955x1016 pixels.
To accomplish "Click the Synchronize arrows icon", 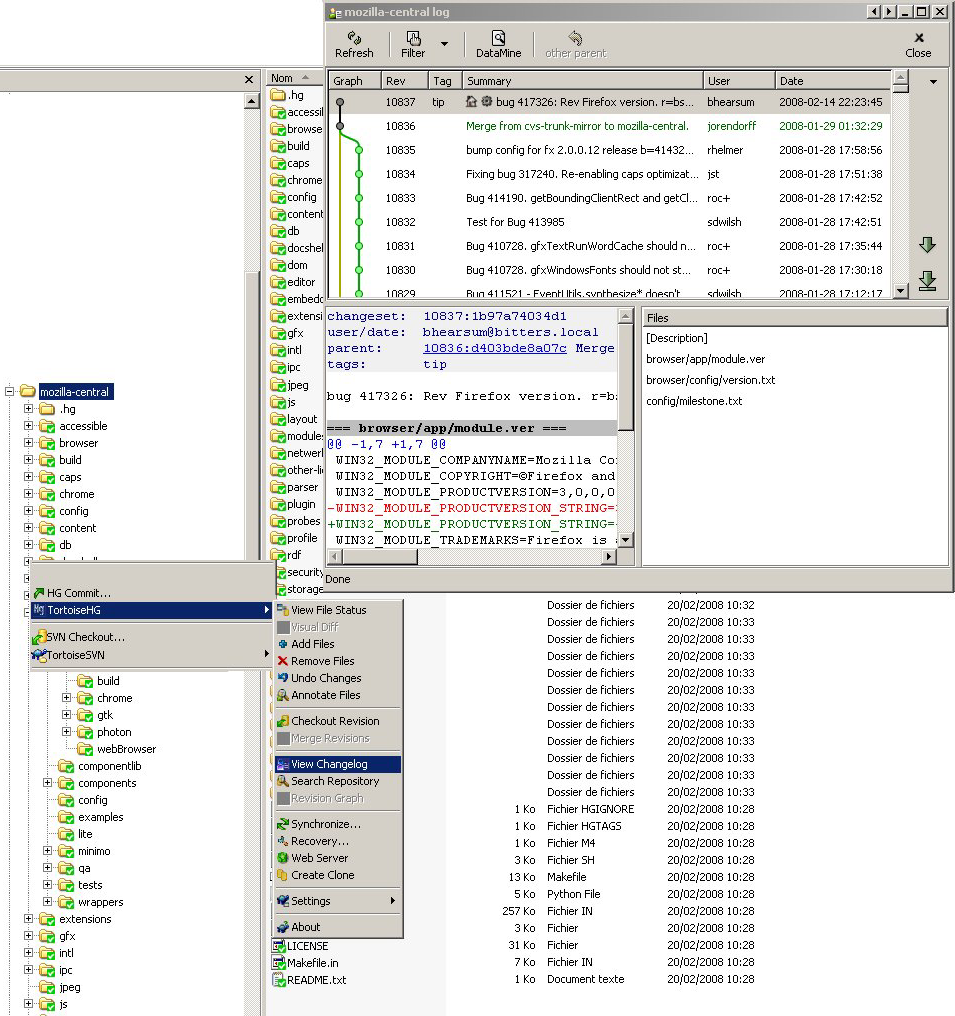I will tap(282, 824).
